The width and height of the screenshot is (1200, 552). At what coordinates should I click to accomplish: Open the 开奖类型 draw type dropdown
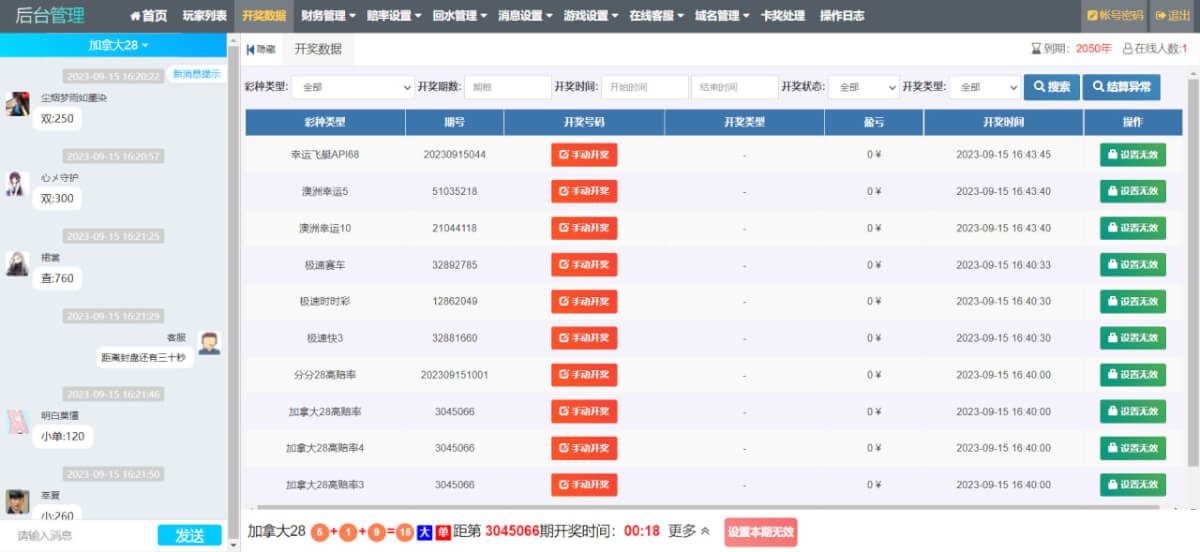(985, 87)
